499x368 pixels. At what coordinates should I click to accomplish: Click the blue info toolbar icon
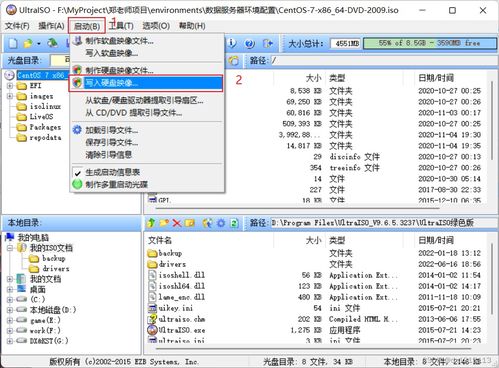(x=232, y=43)
